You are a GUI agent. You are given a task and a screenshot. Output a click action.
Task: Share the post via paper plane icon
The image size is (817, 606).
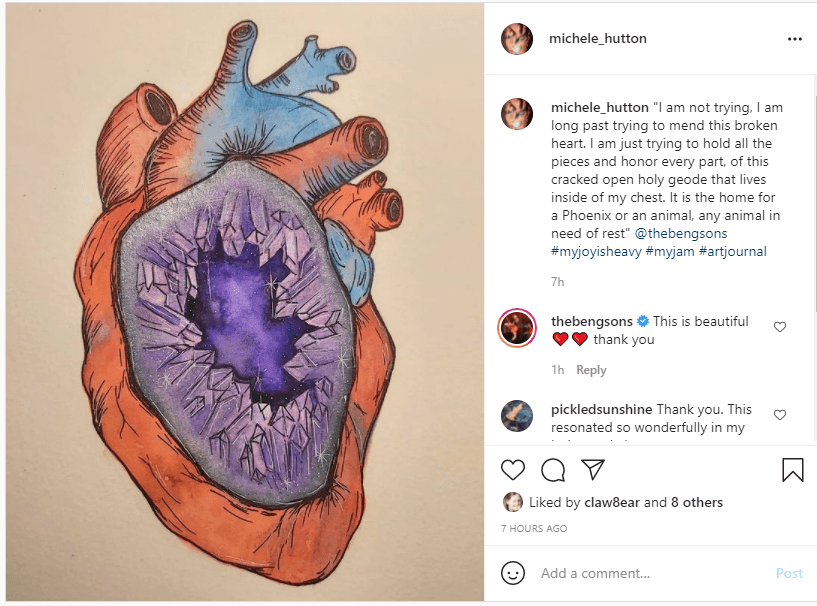(x=593, y=470)
